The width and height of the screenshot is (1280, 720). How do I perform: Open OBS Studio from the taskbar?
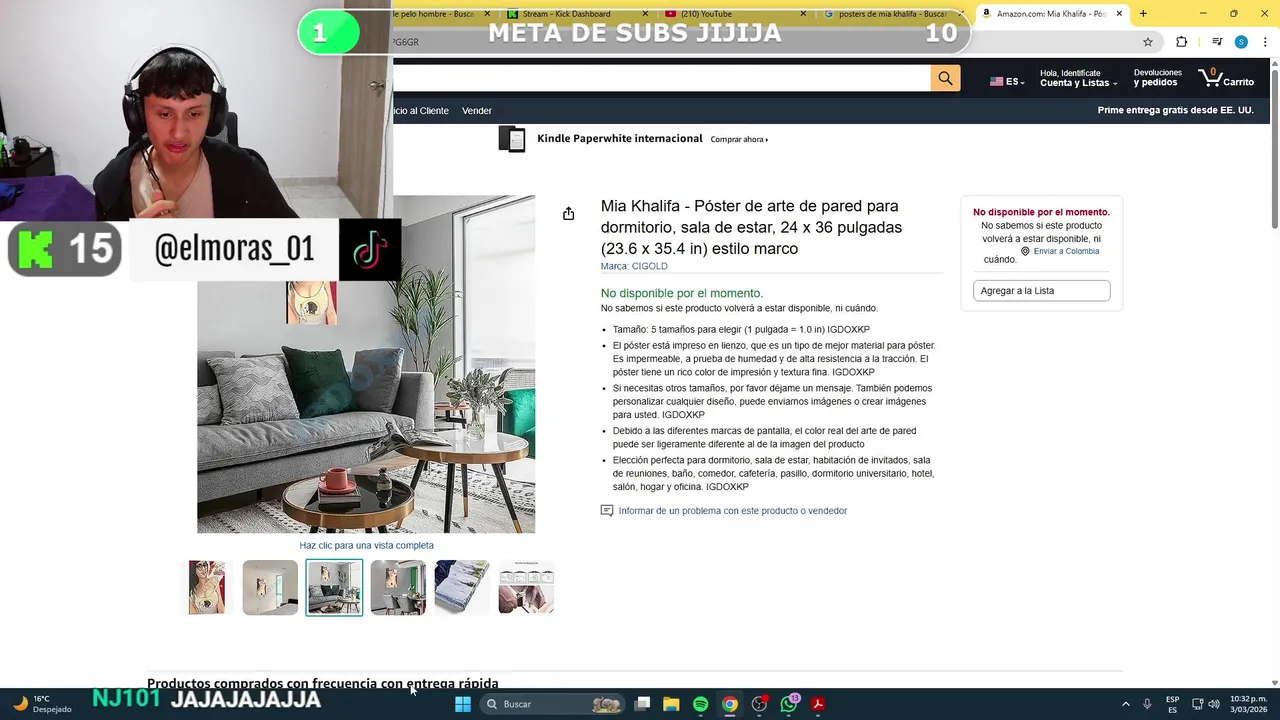759,704
